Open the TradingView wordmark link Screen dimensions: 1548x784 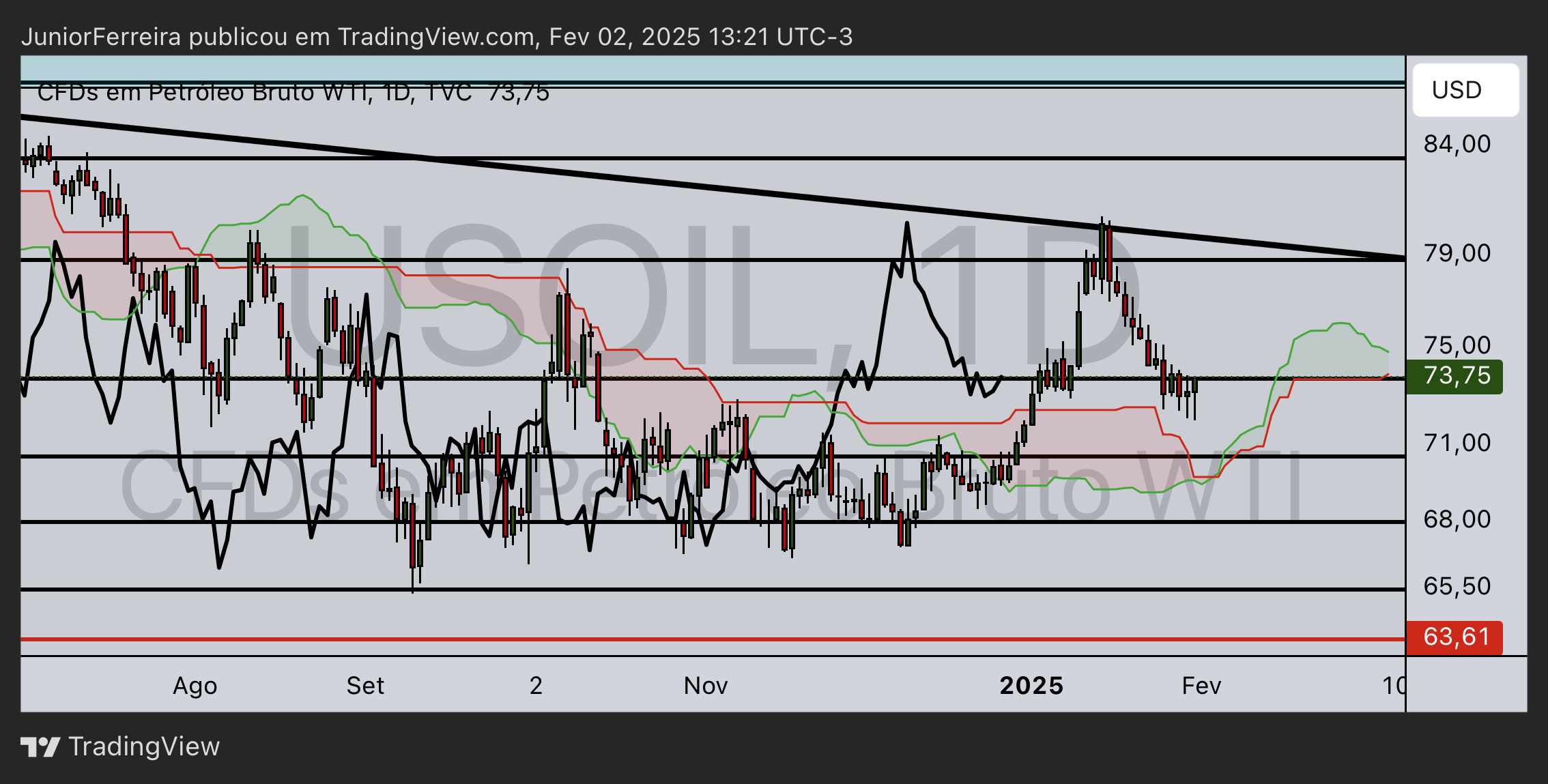pyautogui.click(x=144, y=746)
